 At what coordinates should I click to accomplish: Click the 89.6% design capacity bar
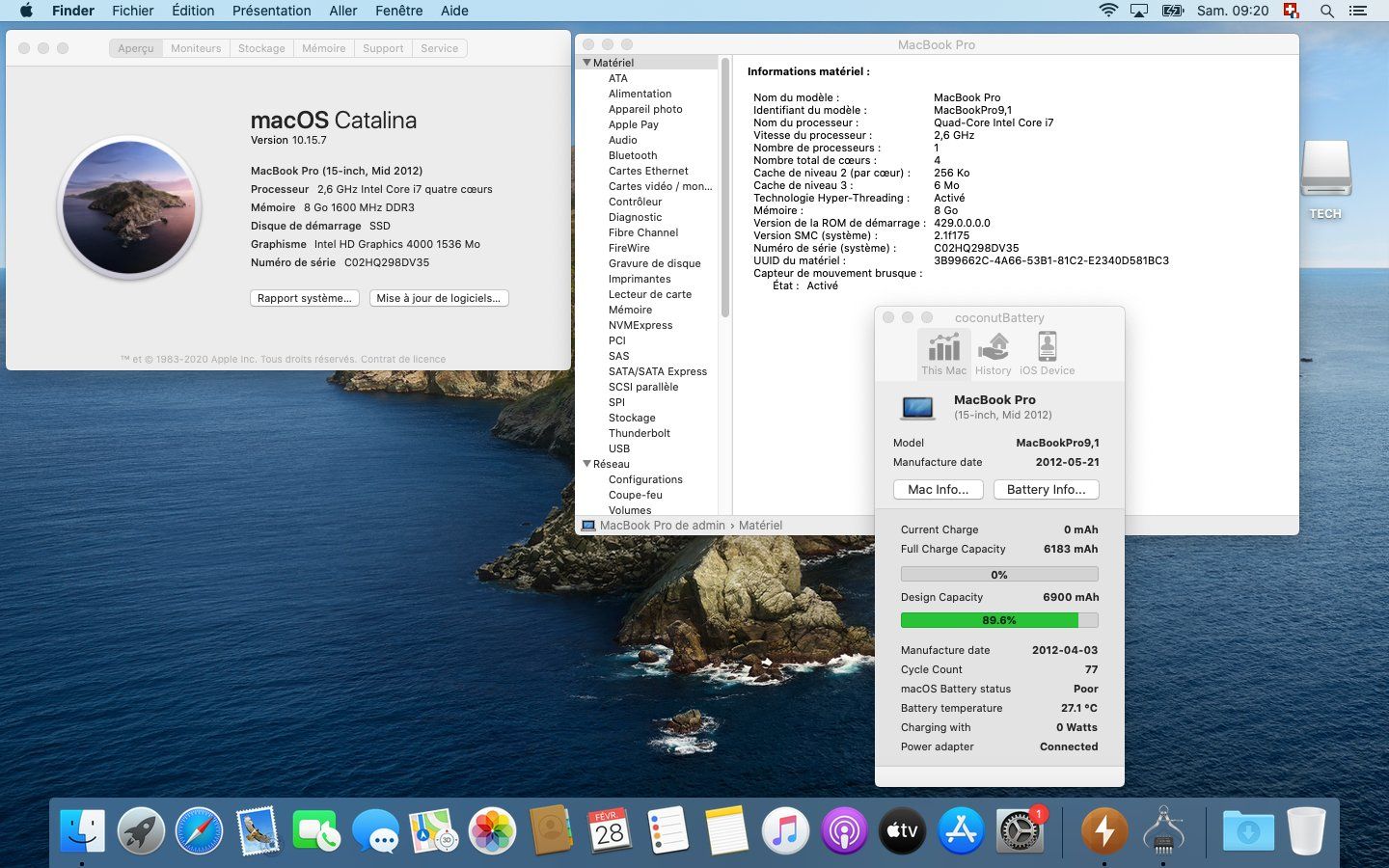999,620
